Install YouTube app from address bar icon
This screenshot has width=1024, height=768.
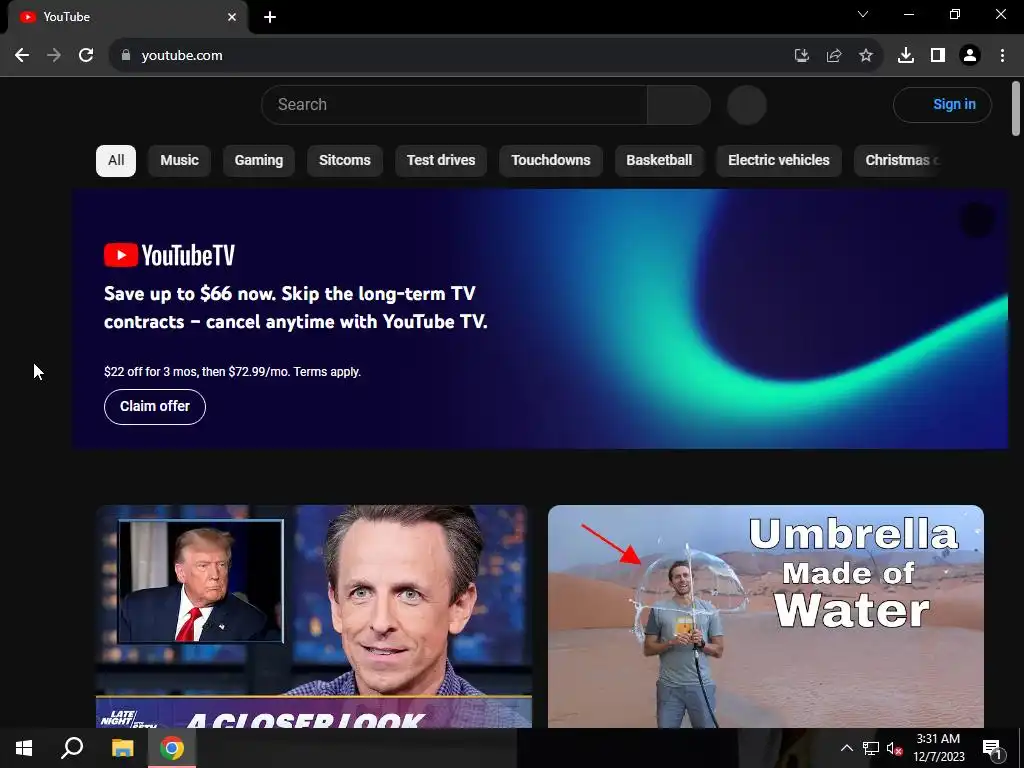[x=802, y=56]
